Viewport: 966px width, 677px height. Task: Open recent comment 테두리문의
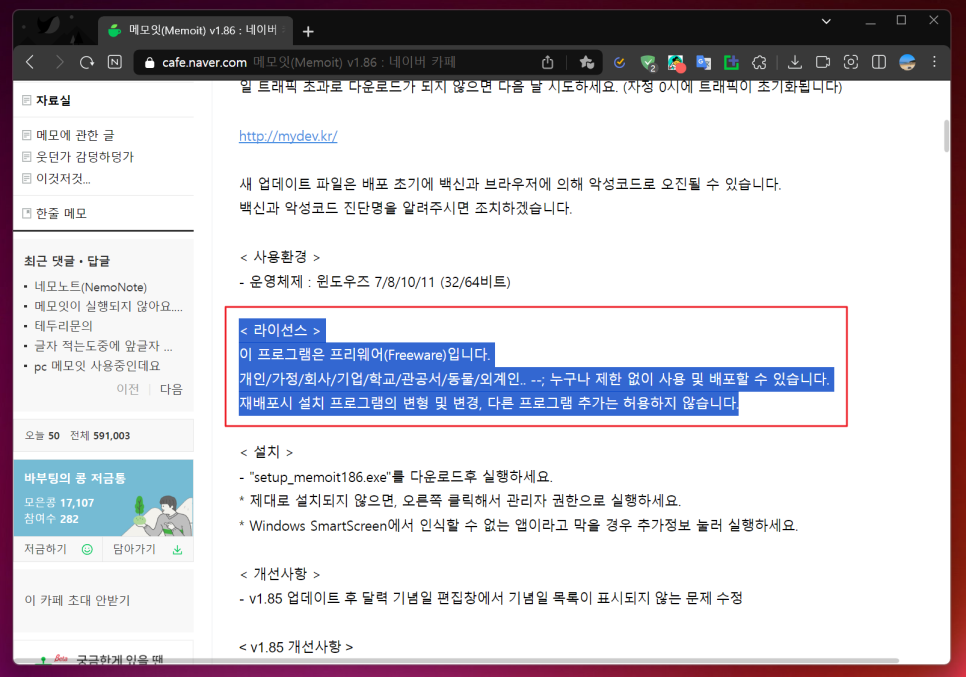pyautogui.click(x=63, y=326)
